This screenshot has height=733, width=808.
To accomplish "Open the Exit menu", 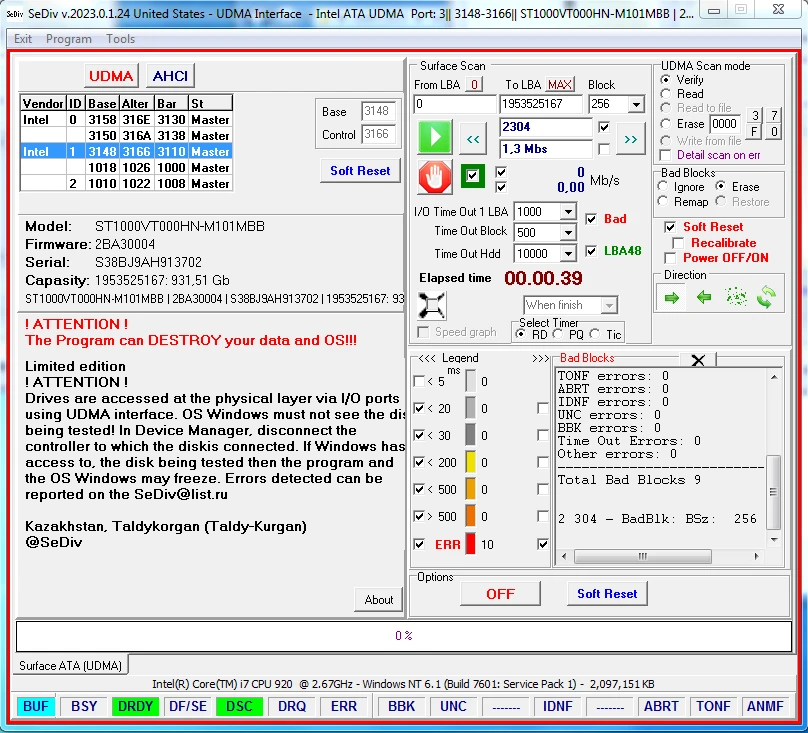I will click(x=23, y=39).
